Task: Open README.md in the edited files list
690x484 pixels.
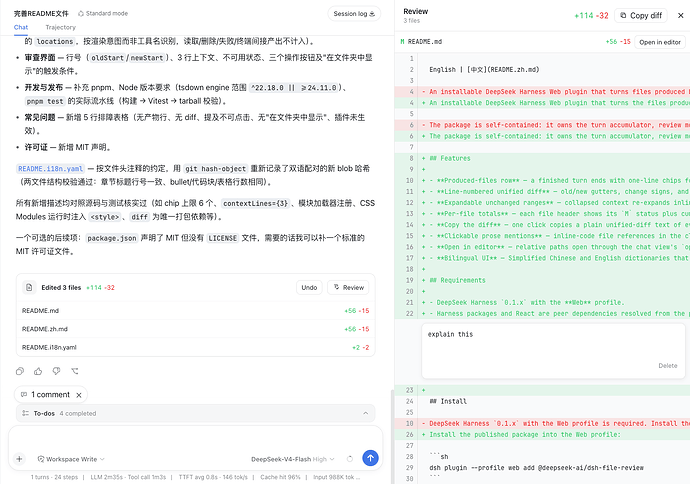Action: coord(195,311)
